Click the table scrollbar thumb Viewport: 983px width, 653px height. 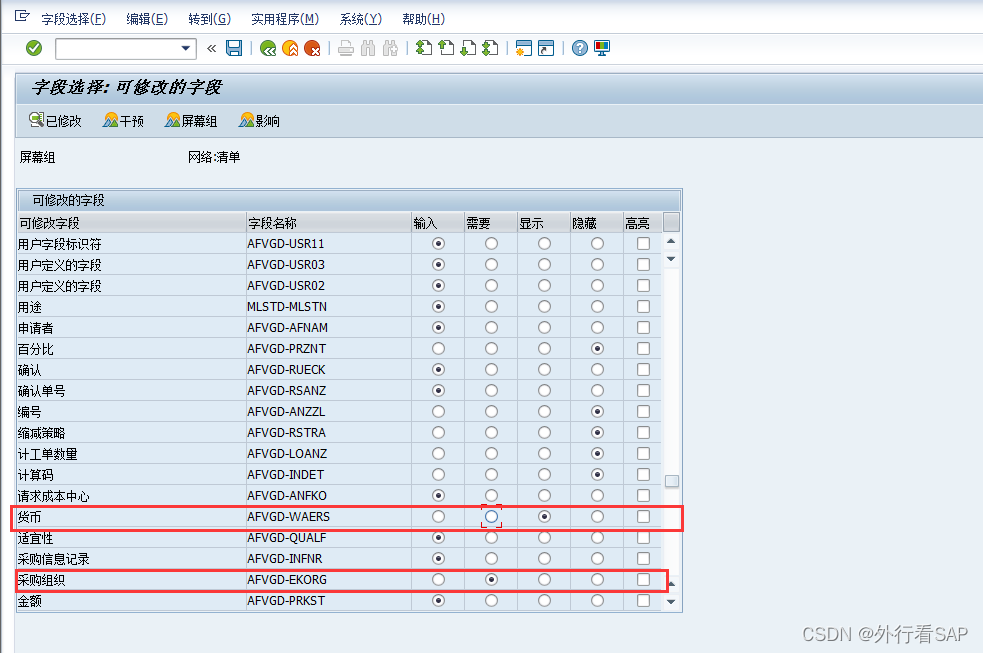point(671,481)
